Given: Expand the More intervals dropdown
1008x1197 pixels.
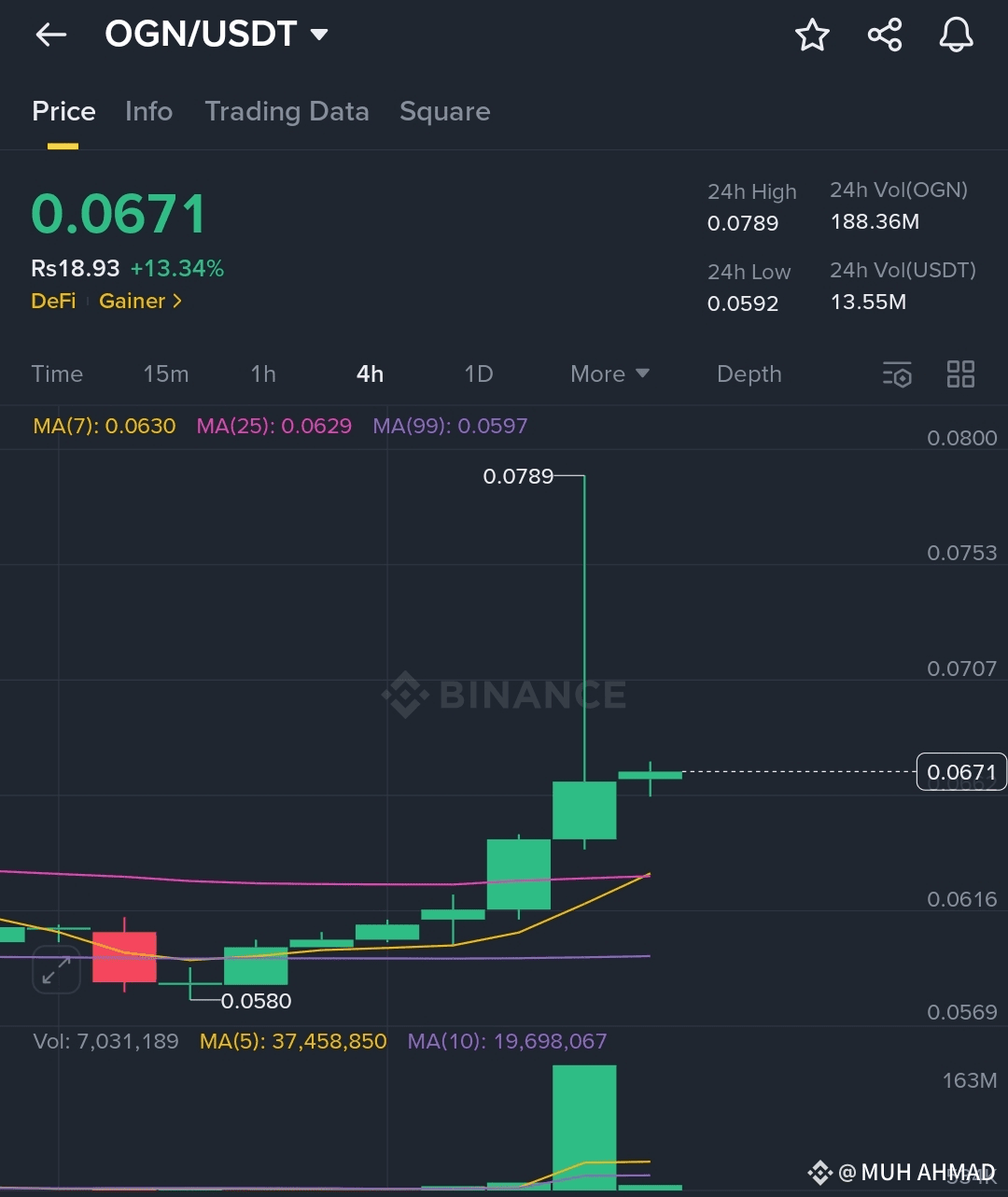Looking at the screenshot, I should pos(609,374).
